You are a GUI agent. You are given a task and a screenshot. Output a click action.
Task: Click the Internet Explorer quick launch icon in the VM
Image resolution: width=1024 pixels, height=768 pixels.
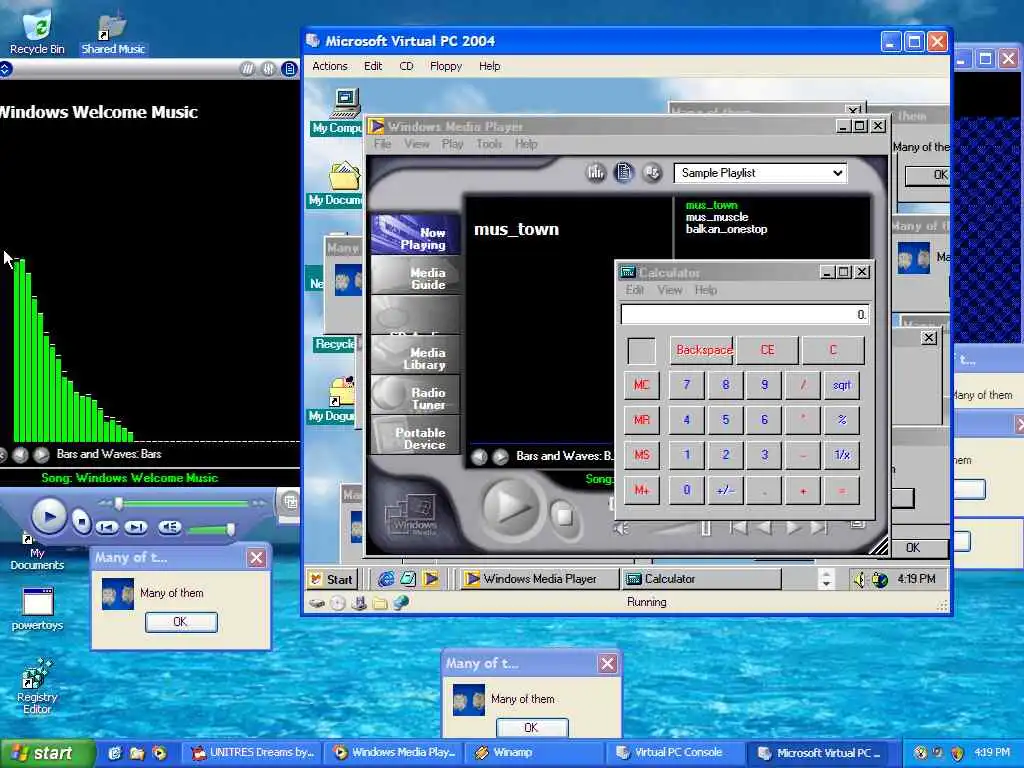coord(386,579)
